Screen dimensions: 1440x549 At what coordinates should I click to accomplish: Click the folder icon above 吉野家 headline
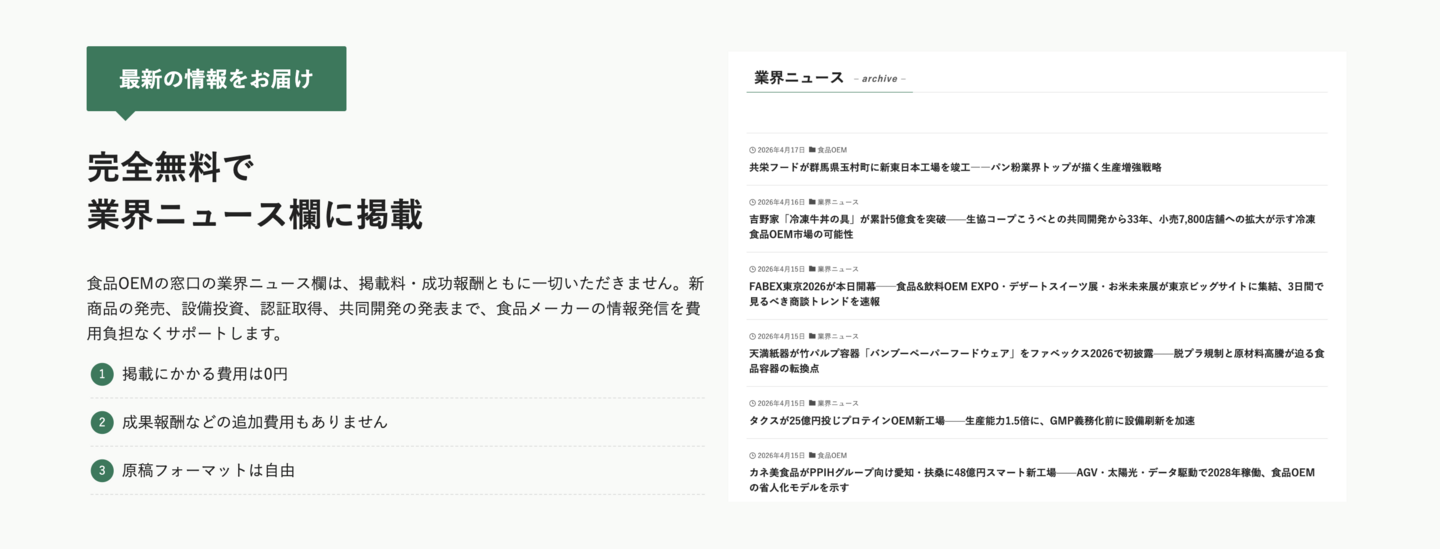(x=812, y=202)
